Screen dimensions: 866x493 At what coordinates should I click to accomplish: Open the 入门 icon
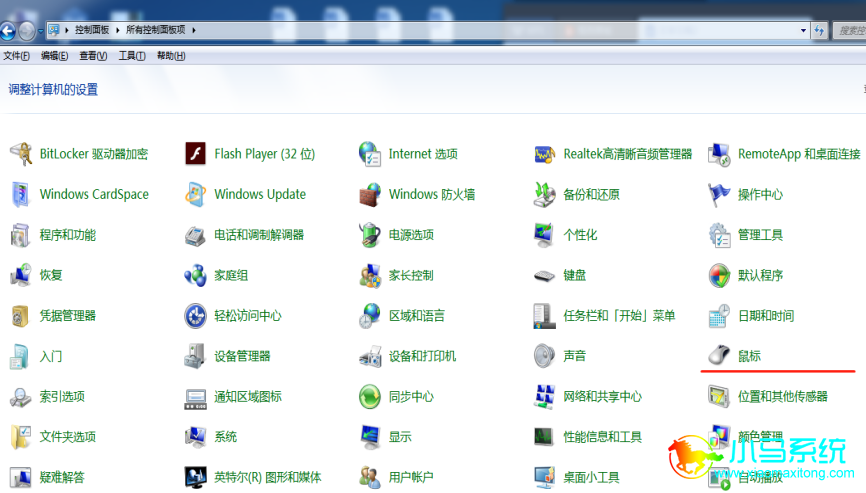click(x=20, y=356)
